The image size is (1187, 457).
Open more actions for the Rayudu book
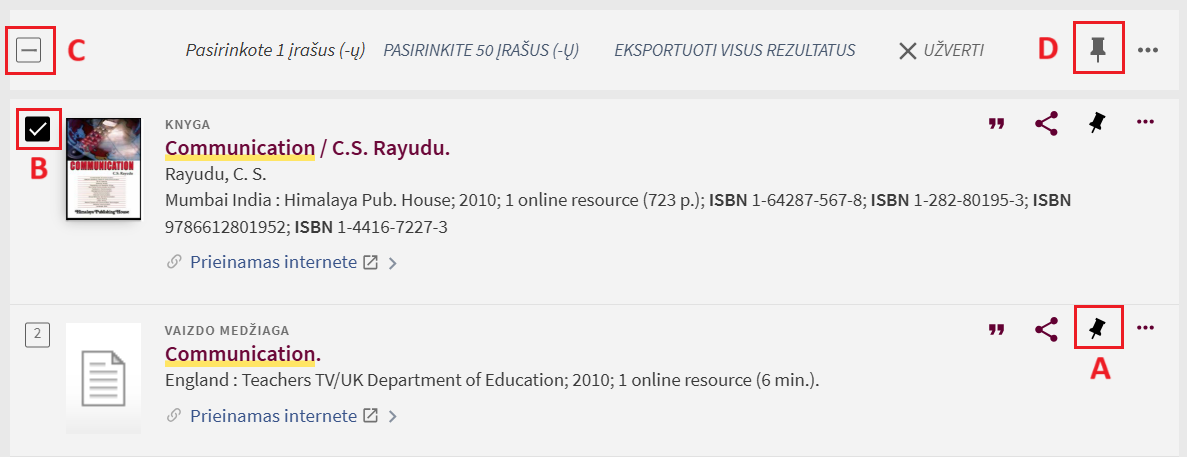pyautogui.click(x=1146, y=123)
